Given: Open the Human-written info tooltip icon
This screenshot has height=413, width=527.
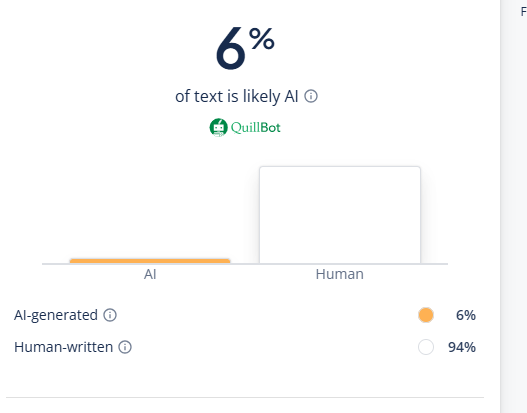Looking at the screenshot, I should click(x=125, y=347).
